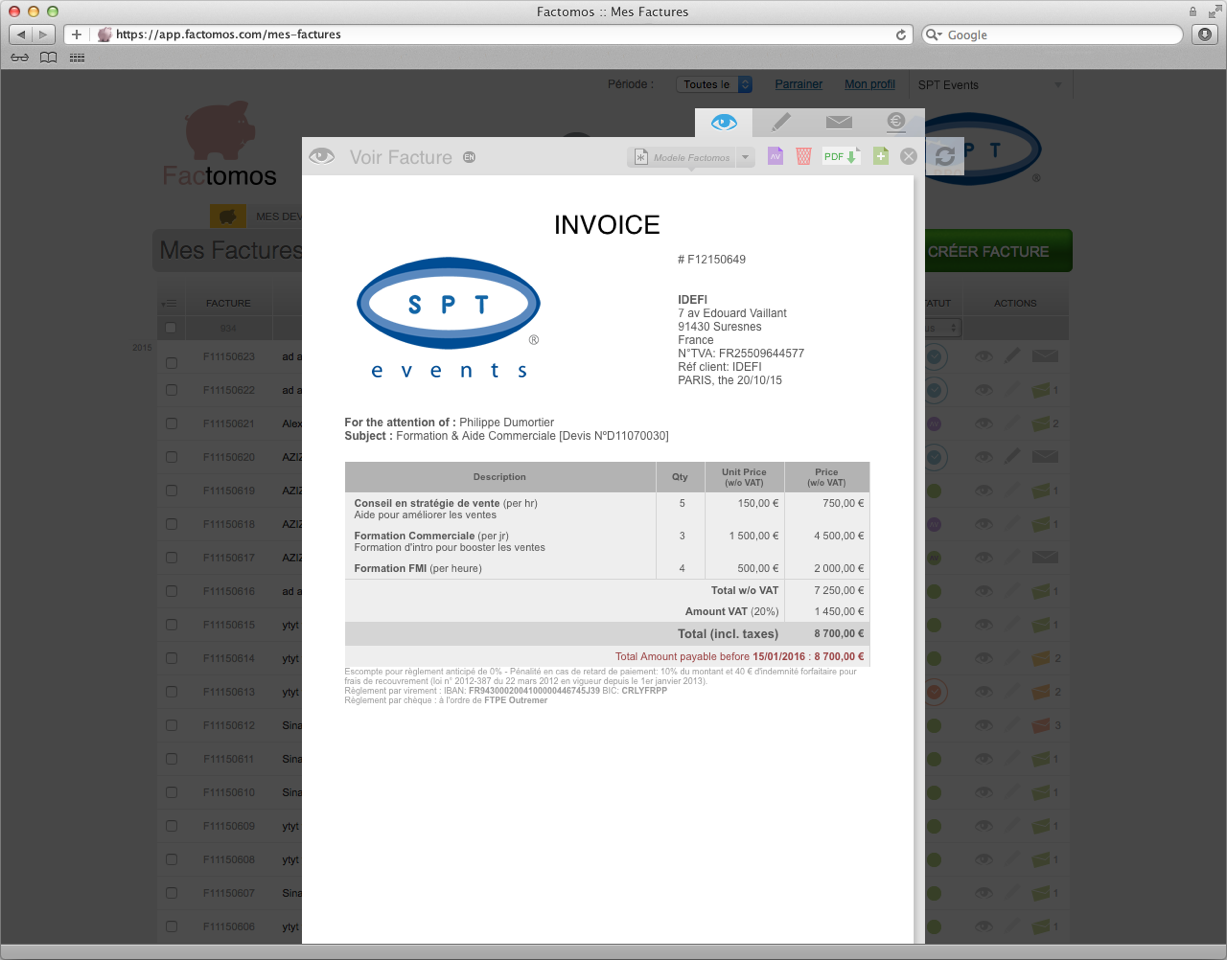
Task: Send invoice F11150620 with its envelope icon
Action: (x=1045, y=457)
